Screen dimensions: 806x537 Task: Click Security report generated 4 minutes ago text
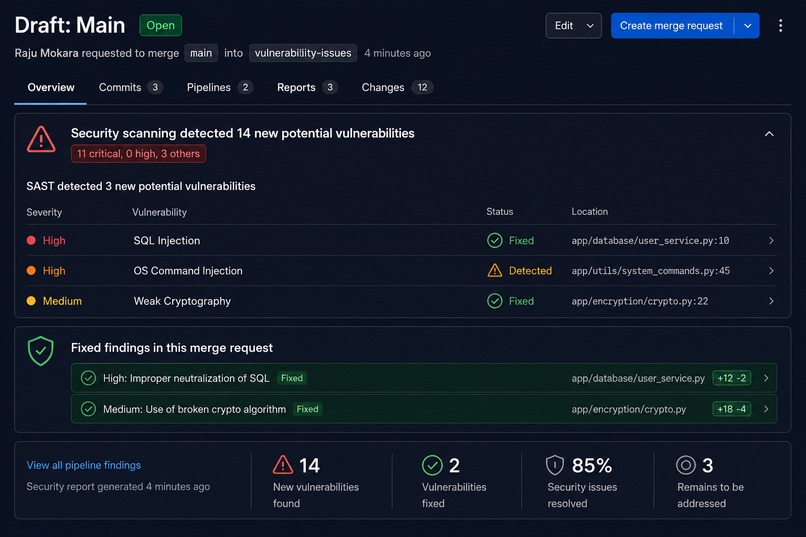118,487
